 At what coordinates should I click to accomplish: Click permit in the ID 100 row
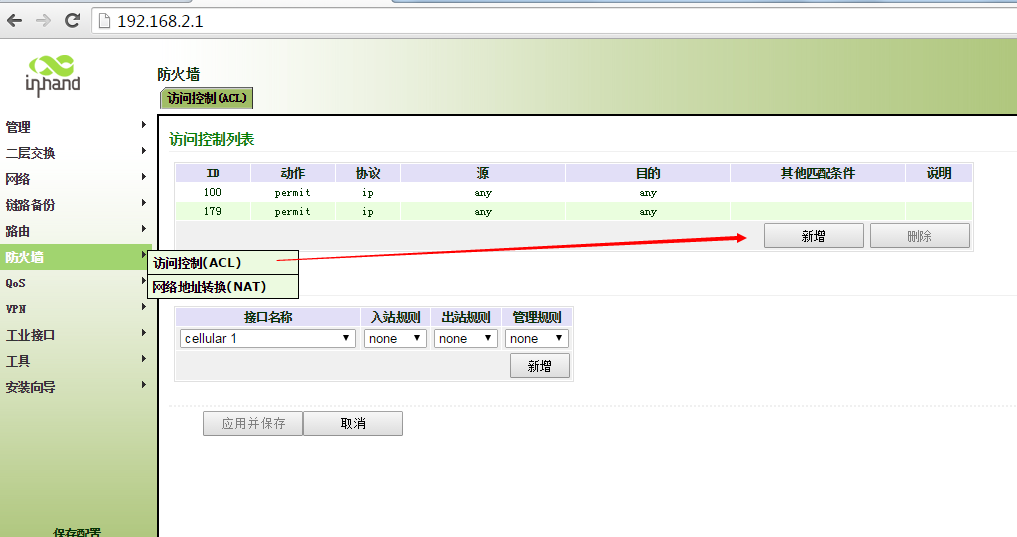tap(293, 193)
